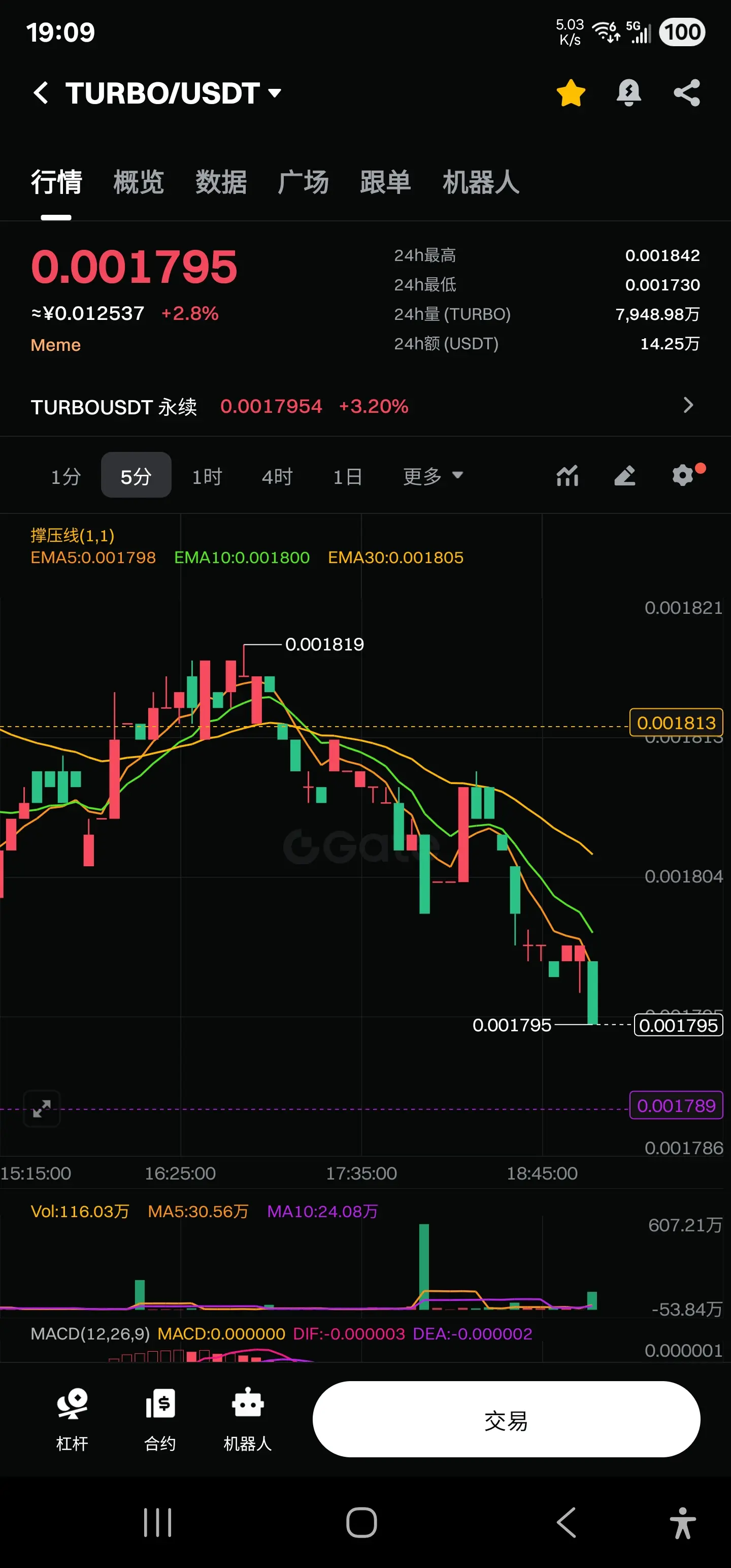
Task: Tap the large 0.001795 current price
Action: coord(134,267)
